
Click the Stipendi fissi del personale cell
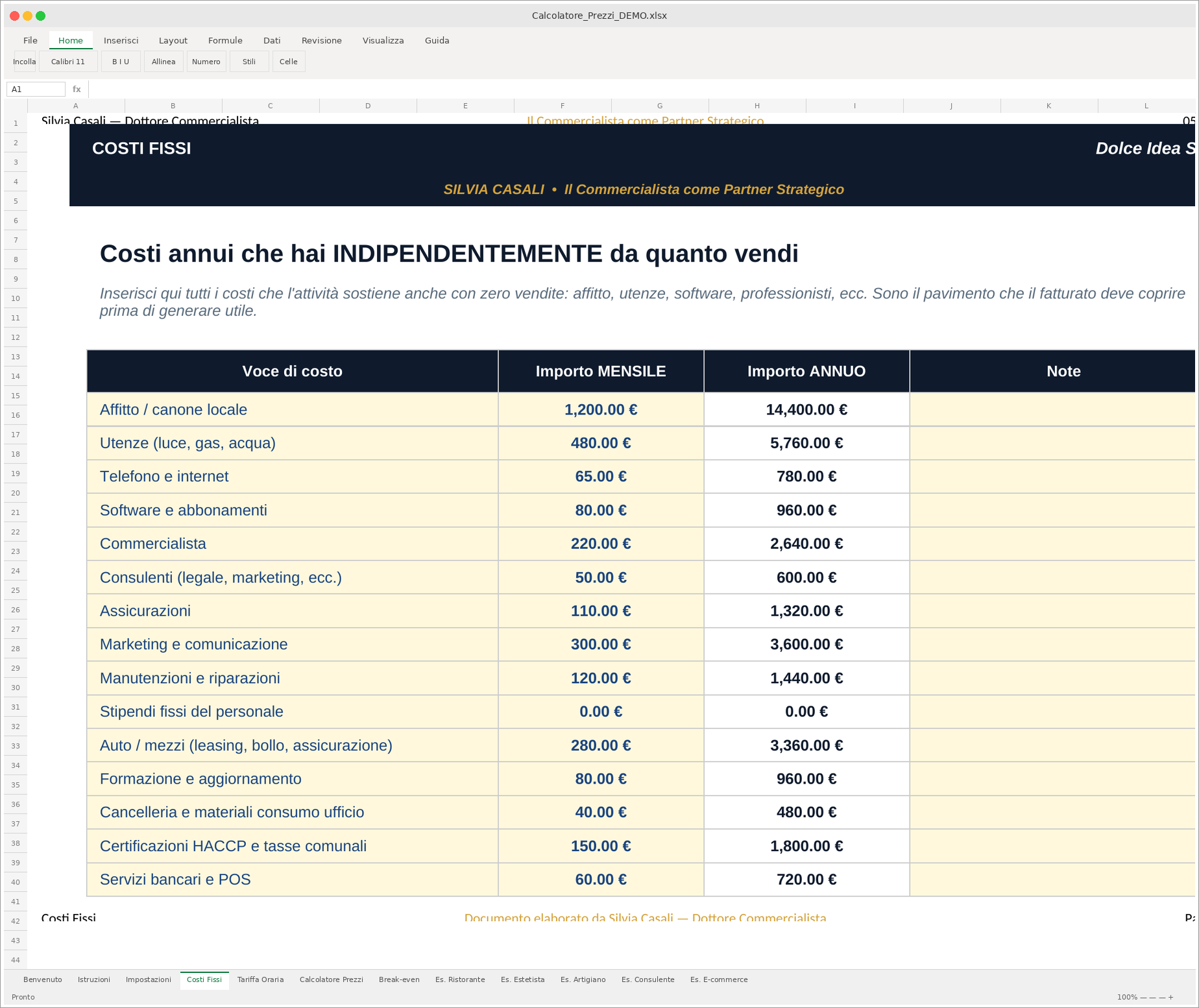point(293,712)
